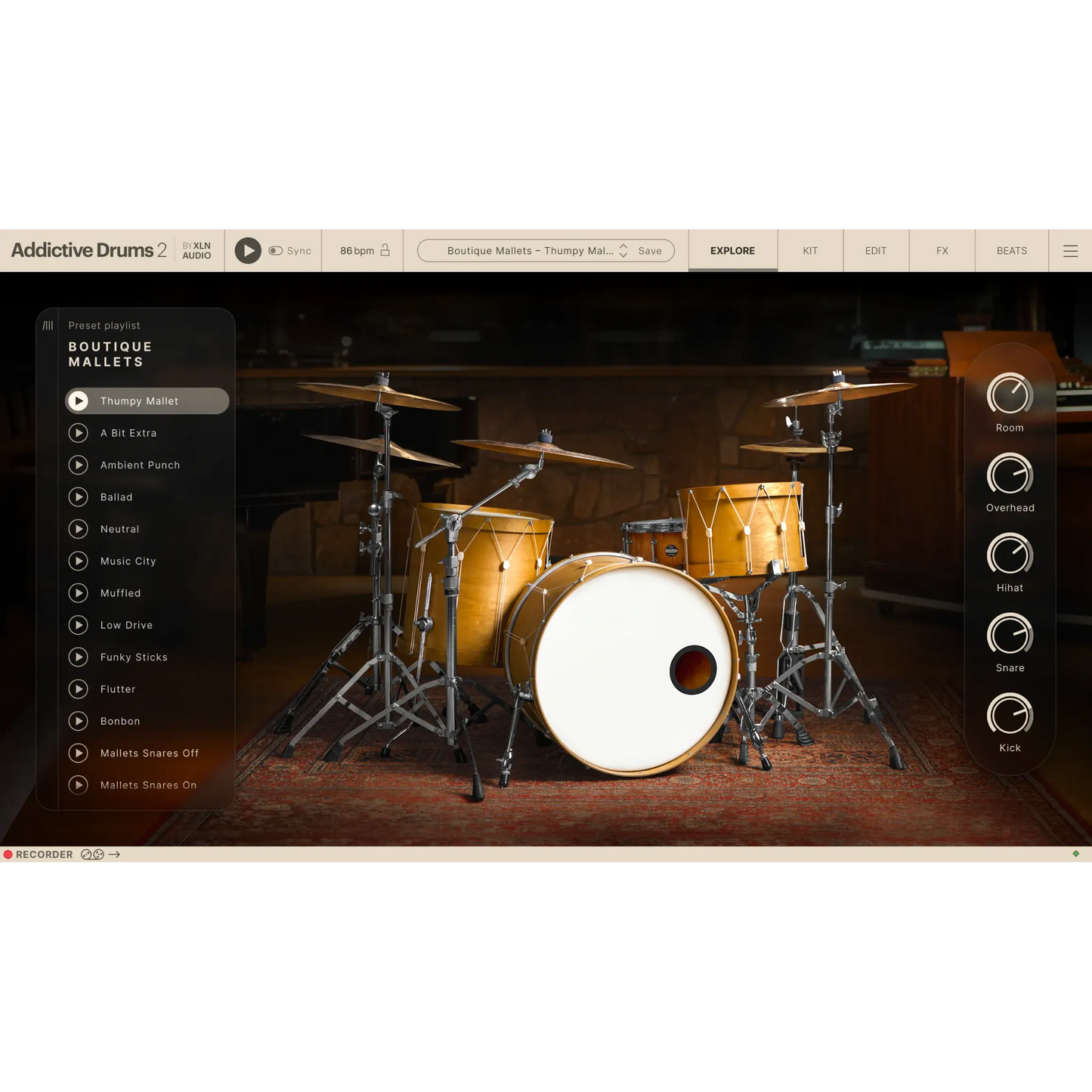Screen dimensions: 1092x1092
Task: Click the recorder export arrow icon
Action: pos(114,855)
